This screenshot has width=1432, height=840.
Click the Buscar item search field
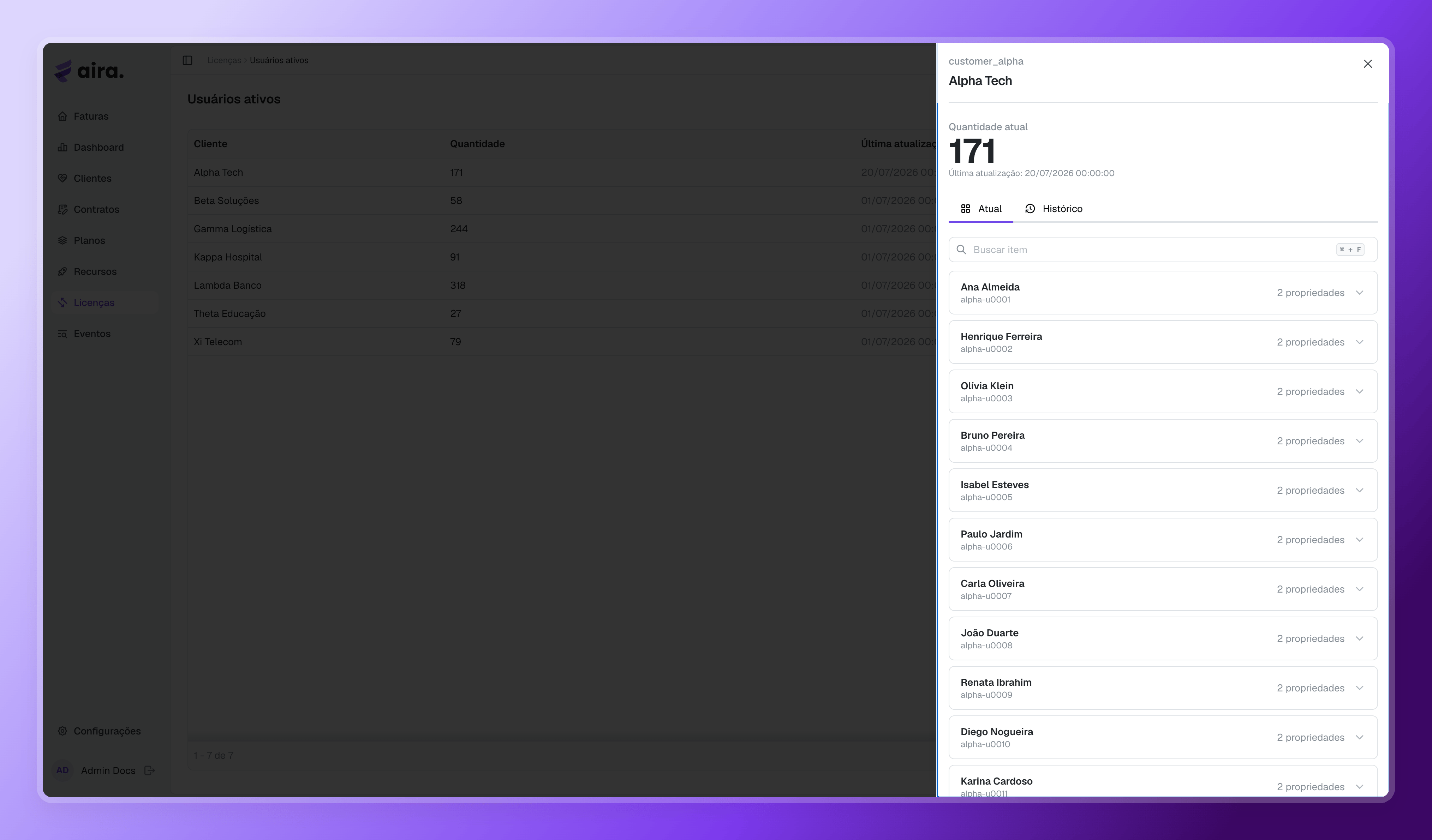[1163, 250]
